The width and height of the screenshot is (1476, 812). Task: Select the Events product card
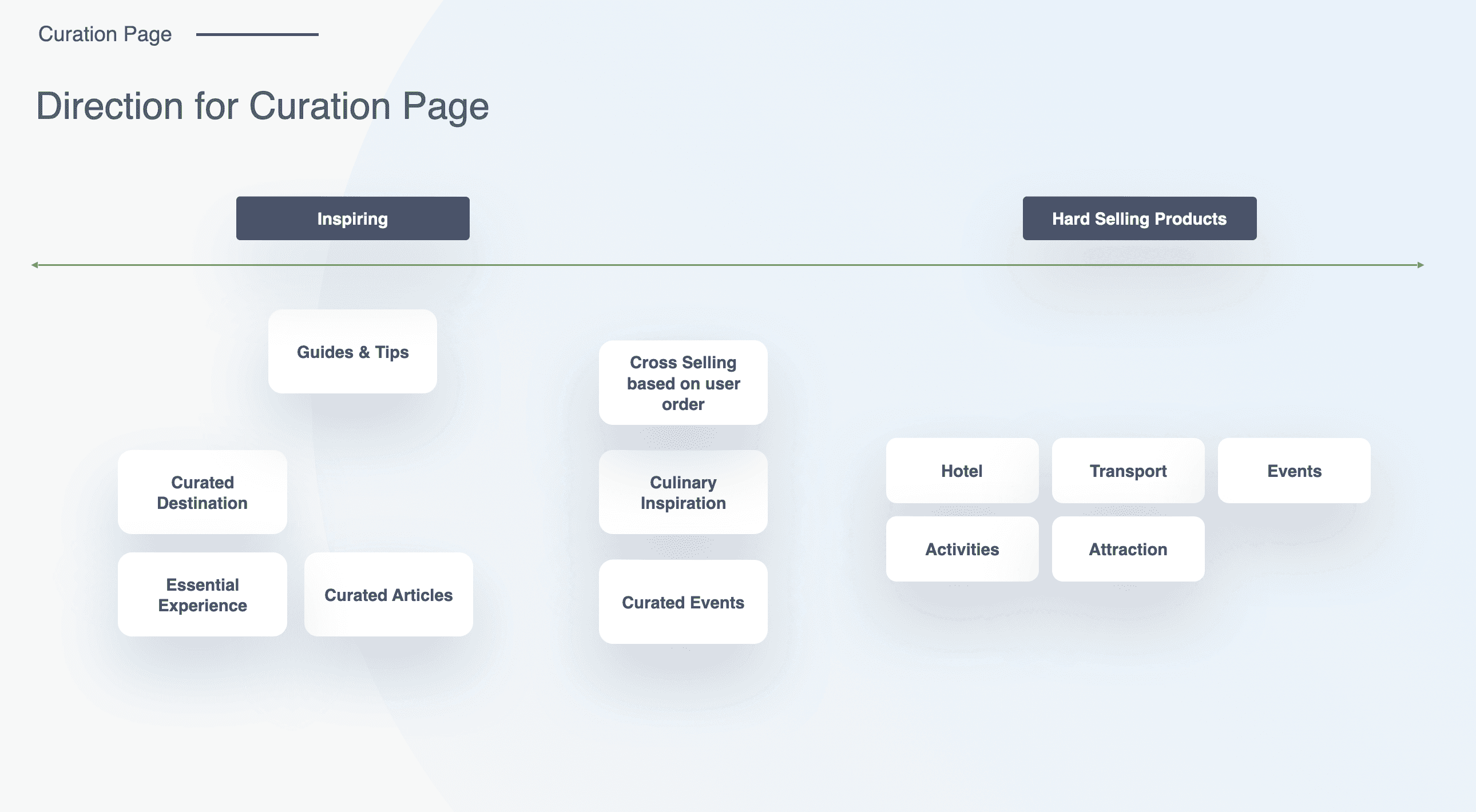1294,471
